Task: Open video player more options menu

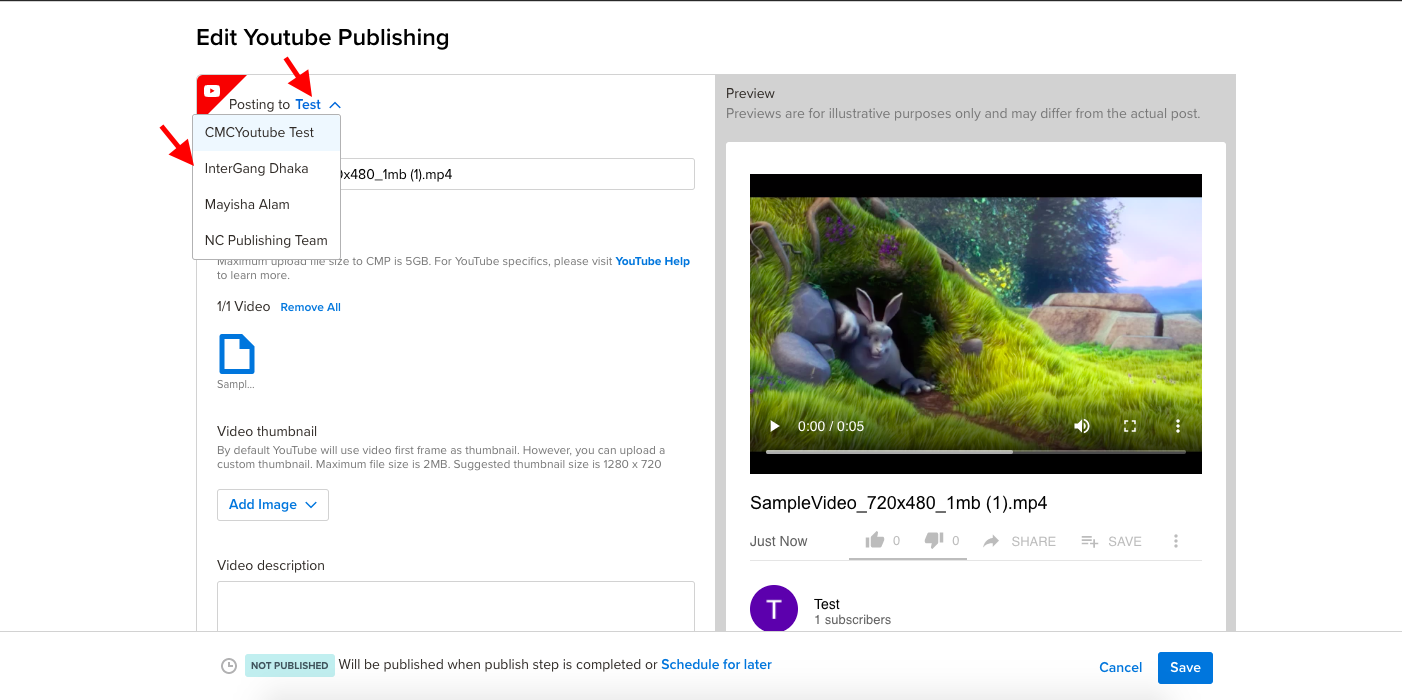Action: click(x=1178, y=426)
